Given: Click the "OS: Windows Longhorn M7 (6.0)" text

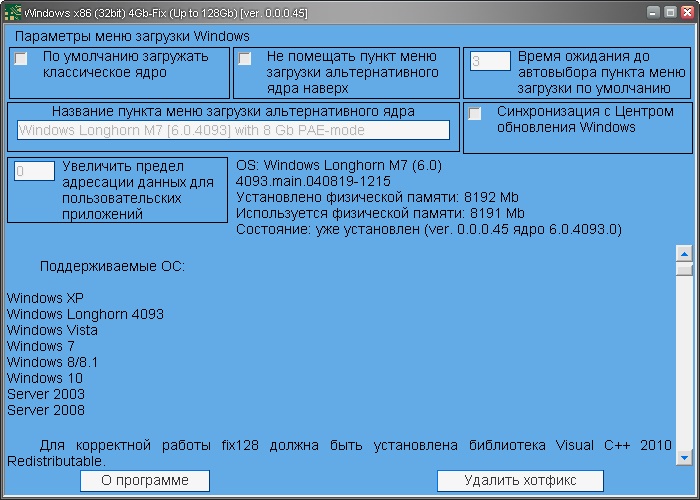Looking at the screenshot, I should coord(339,166).
